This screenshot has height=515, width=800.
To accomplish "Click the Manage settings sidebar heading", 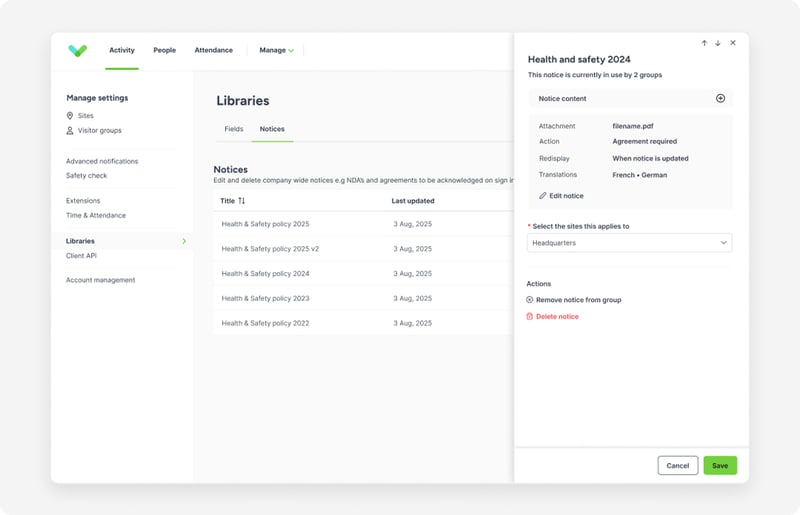I will coord(97,98).
